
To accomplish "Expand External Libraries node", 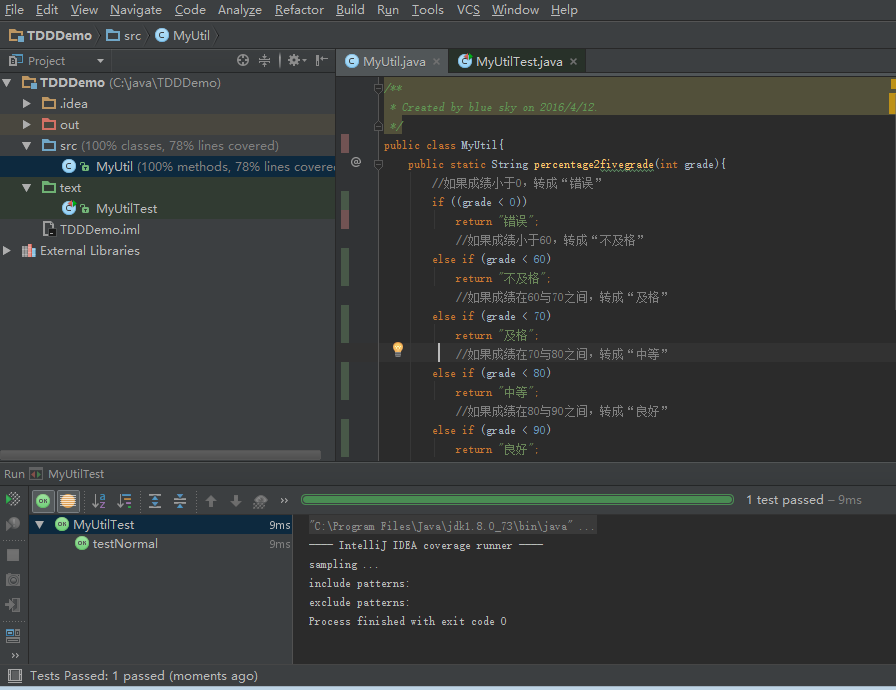I will click(x=7, y=250).
